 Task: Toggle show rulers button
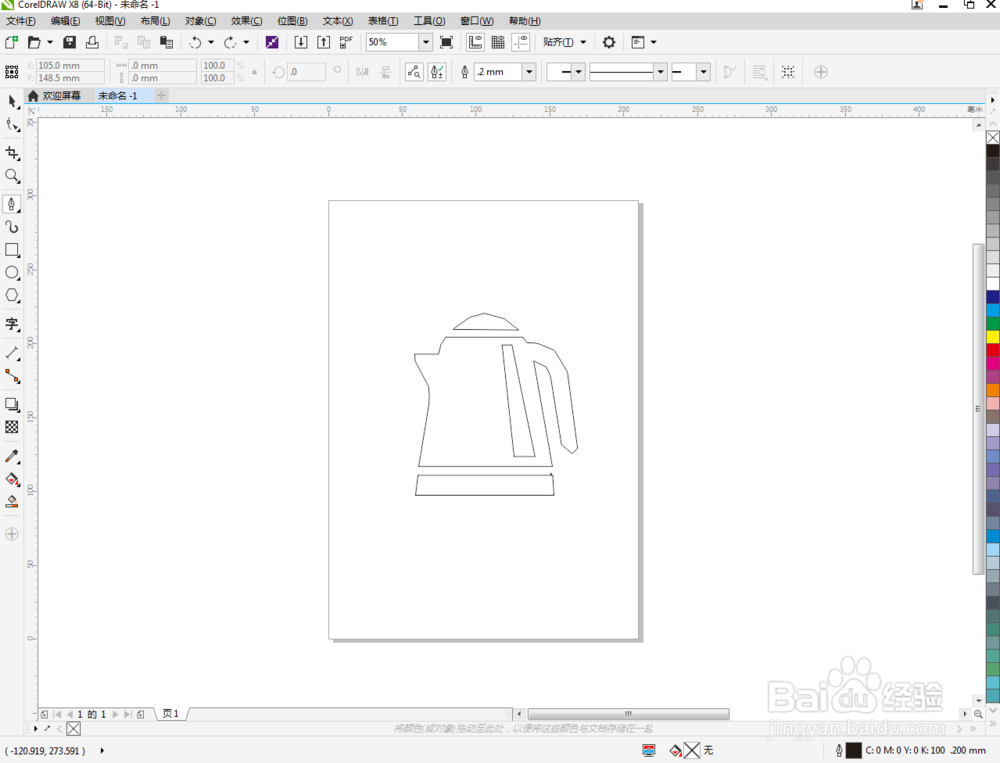475,42
